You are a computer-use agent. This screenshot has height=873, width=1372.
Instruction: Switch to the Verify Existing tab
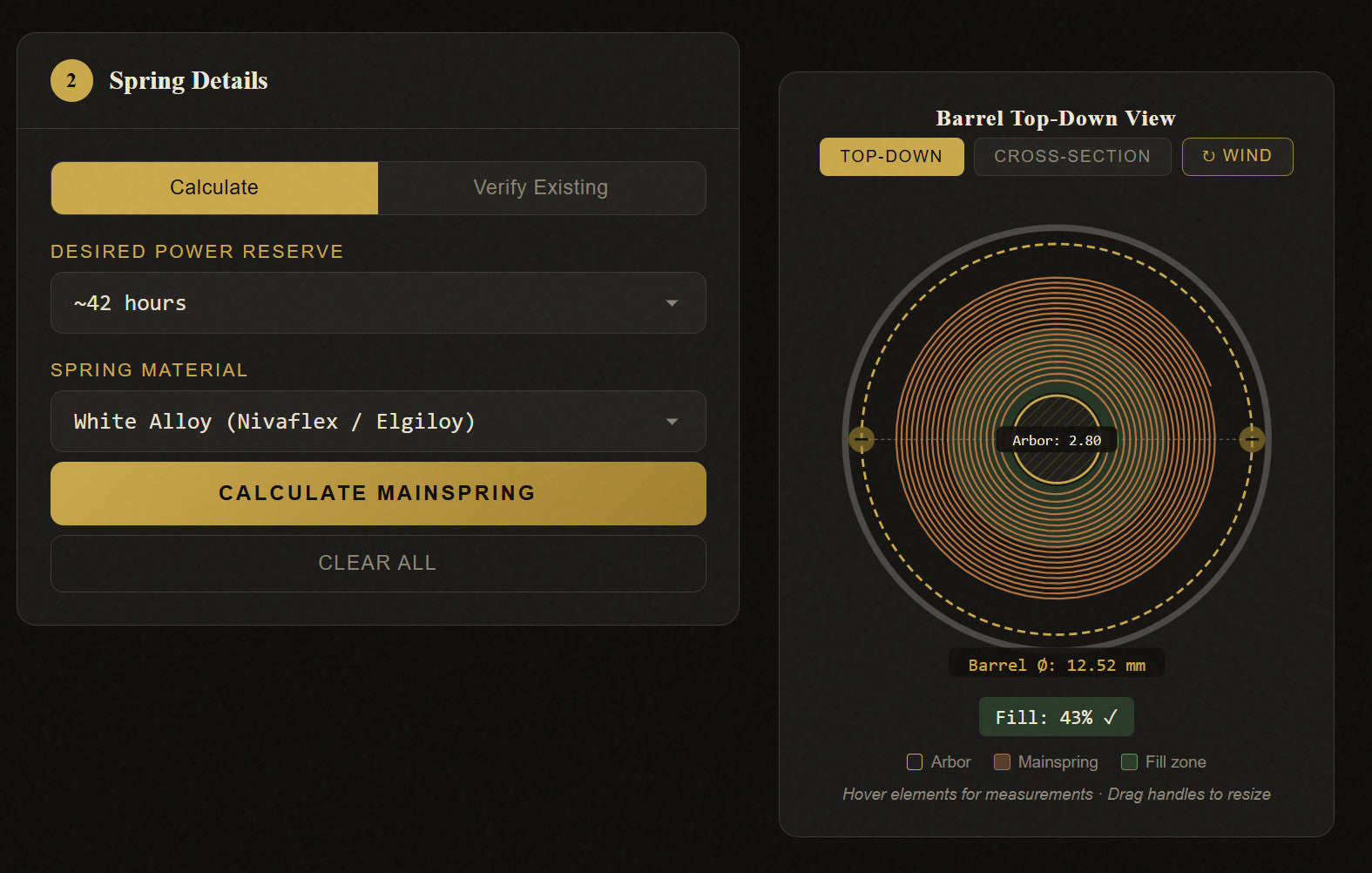541,187
